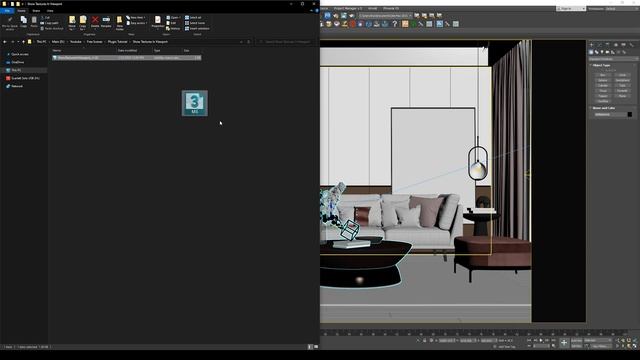Image resolution: width=640 pixels, height=360 pixels.
Task: Click the red Delete icon in ribbon
Action: 95,20
